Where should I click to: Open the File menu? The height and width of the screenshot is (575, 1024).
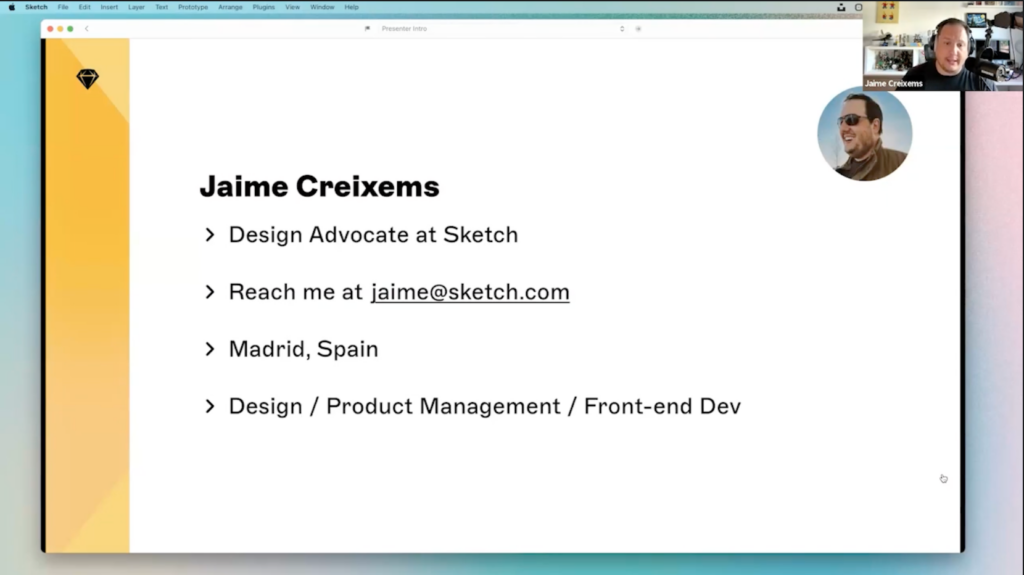pyautogui.click(x=63, y=7)
